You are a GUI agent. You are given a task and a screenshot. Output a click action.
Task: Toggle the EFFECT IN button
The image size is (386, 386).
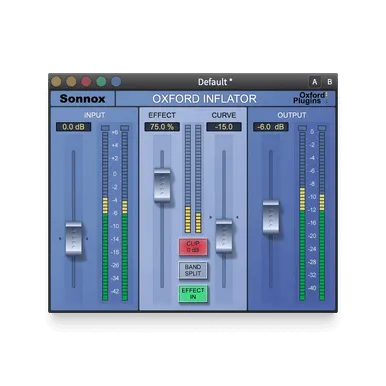click(x=193, y=294)
